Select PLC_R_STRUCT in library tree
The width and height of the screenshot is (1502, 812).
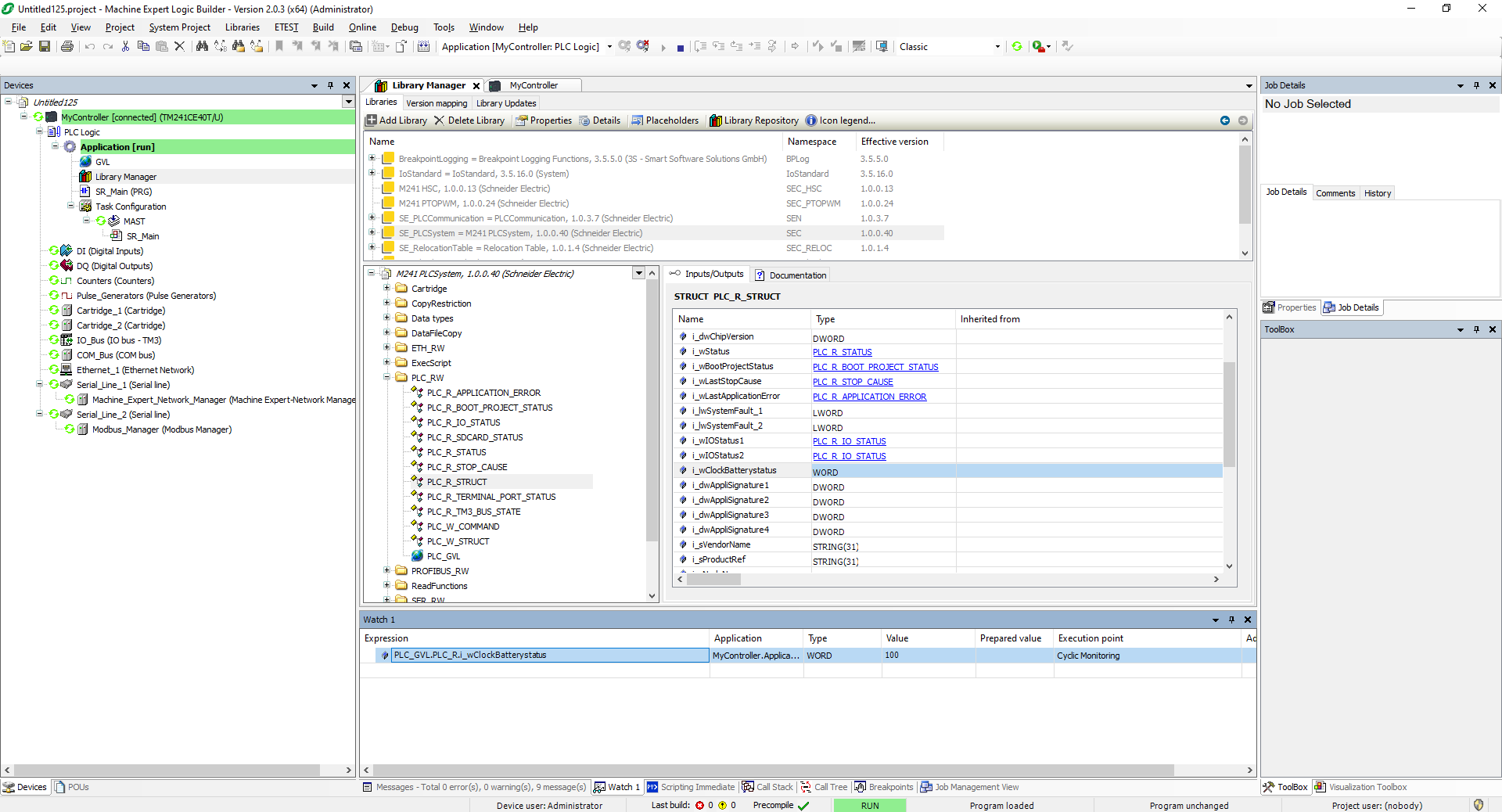click(x=457, y=482)
